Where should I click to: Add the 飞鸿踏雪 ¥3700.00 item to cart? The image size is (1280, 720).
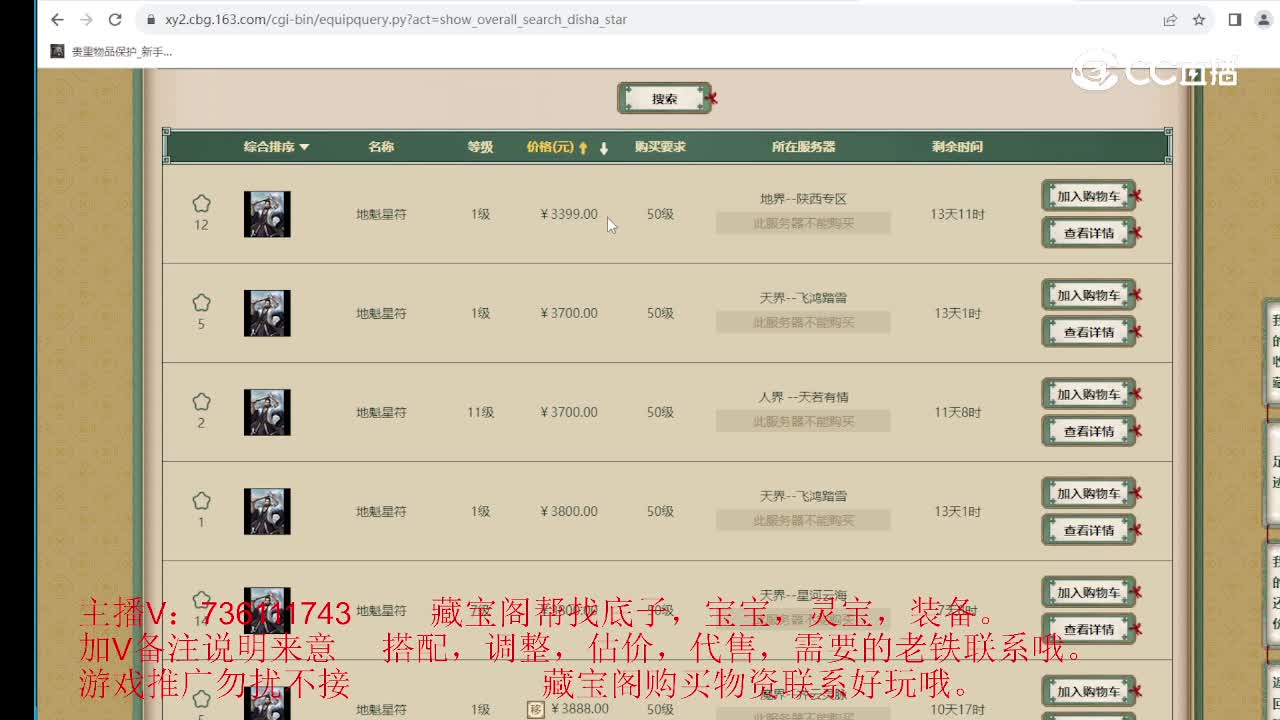pos(1089,295)
